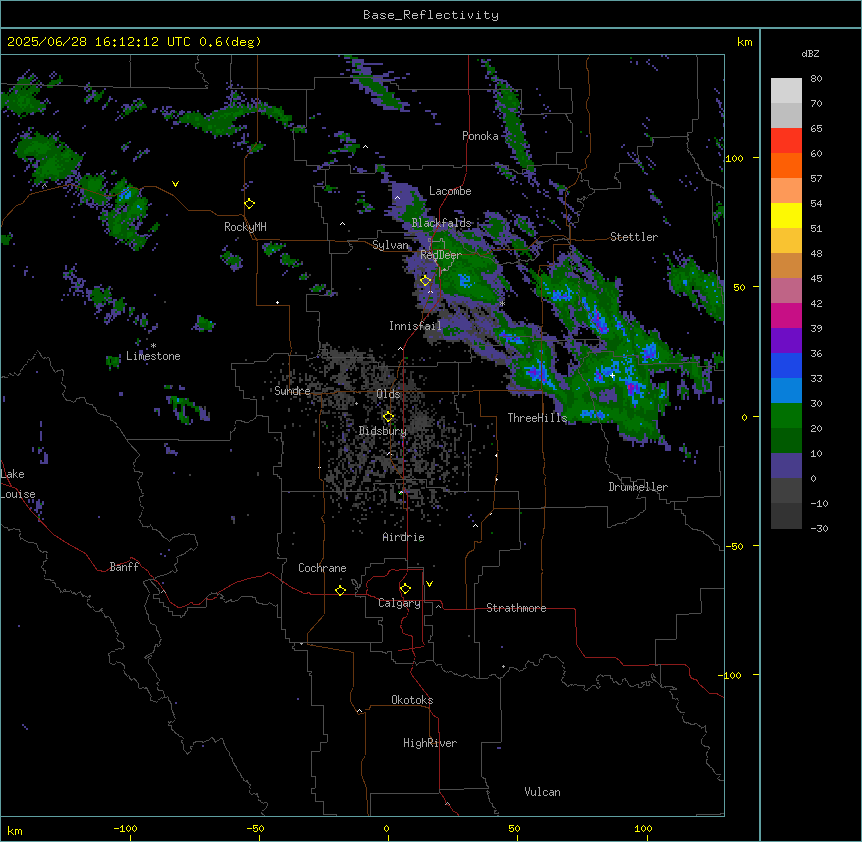Click the 80 value on dBZ scale
Viewport: 862px width, 842px height.
816,79
